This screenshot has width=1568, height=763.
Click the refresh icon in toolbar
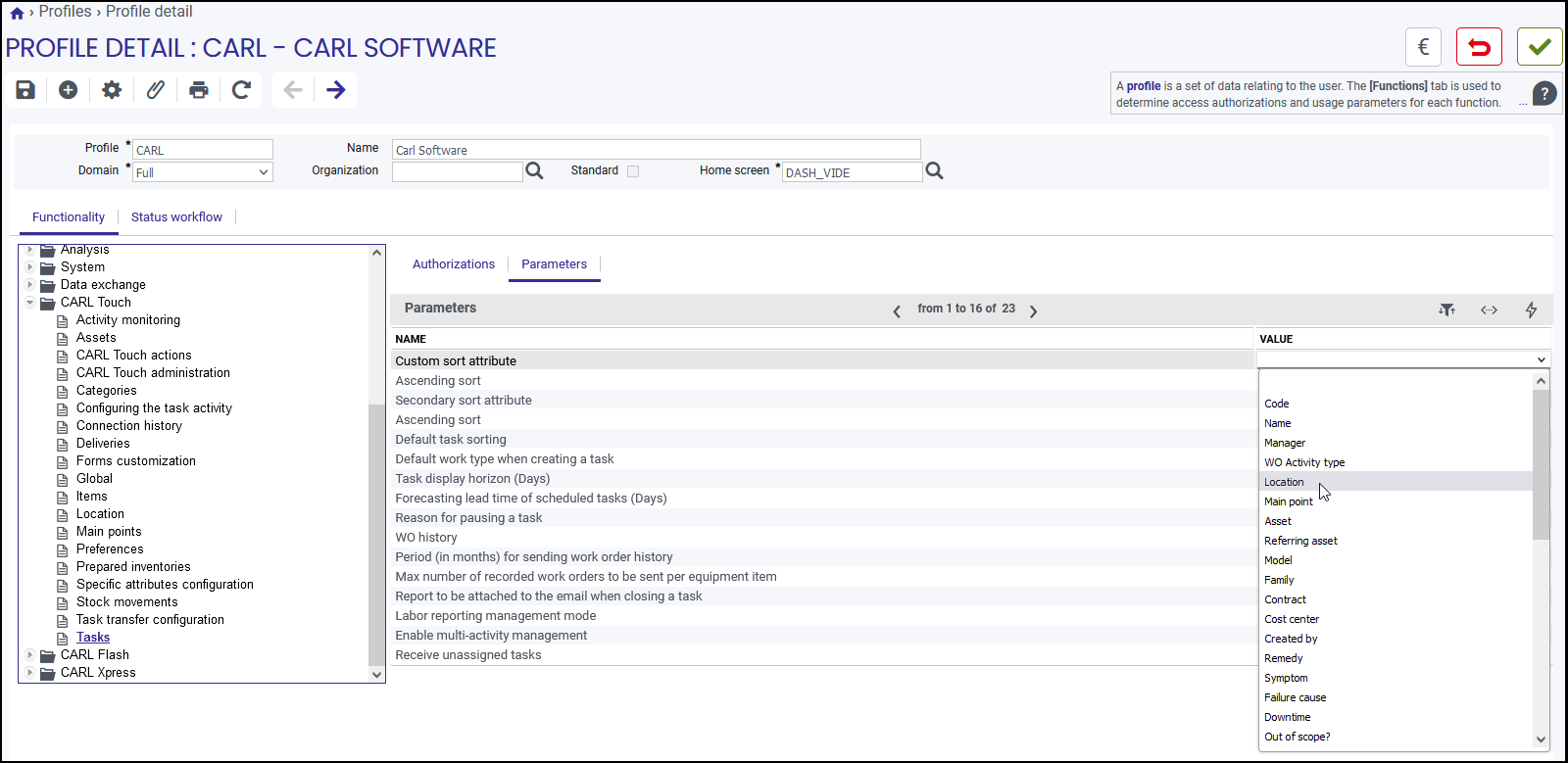241,90
